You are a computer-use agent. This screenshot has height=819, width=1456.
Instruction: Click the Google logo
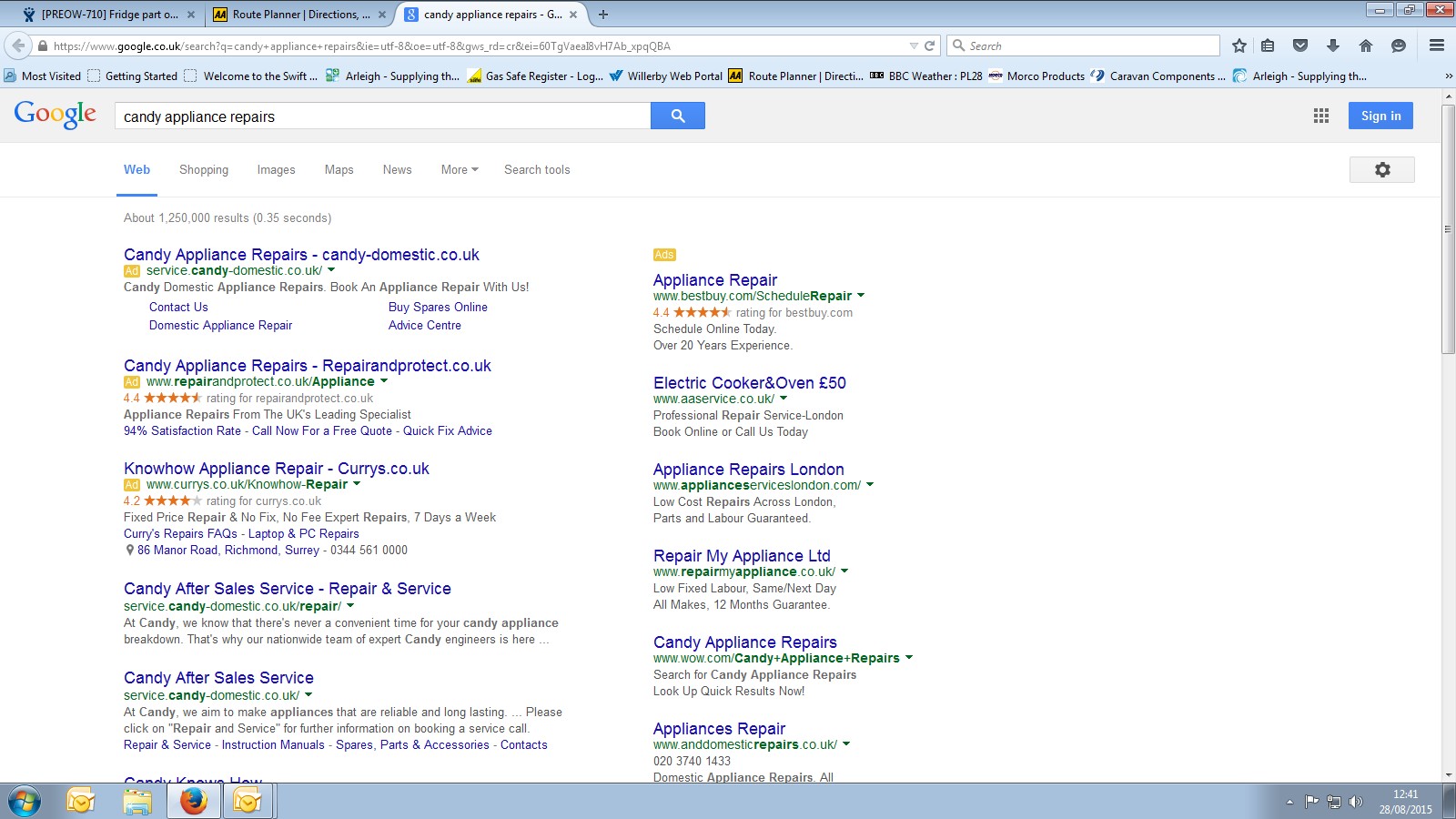(56, 115)
